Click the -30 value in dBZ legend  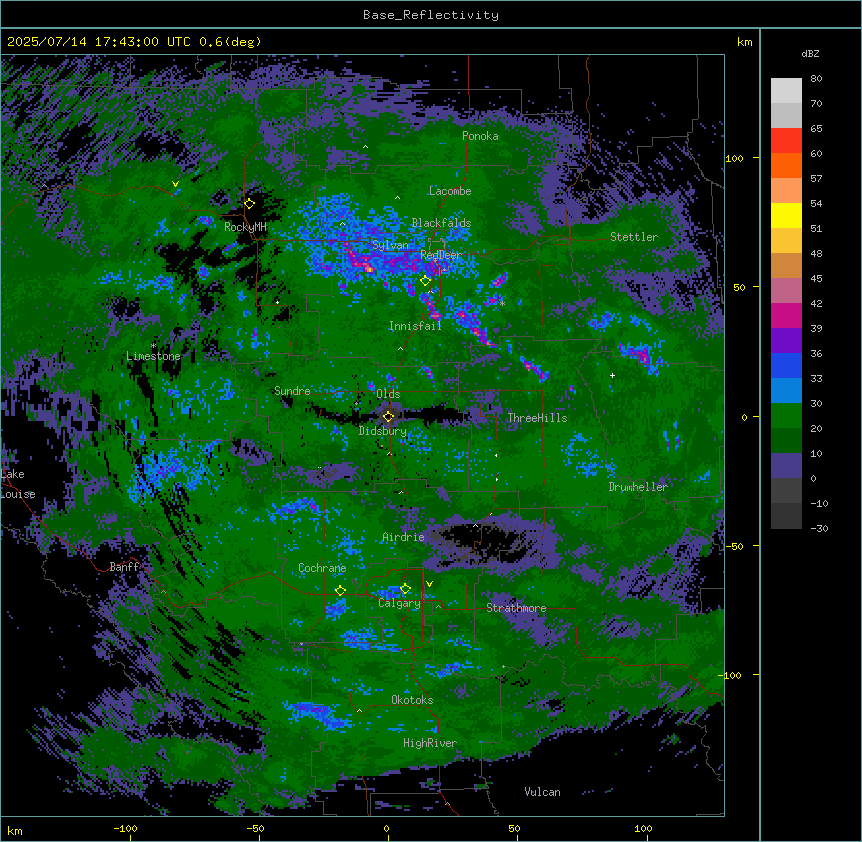tap(819, 529)
